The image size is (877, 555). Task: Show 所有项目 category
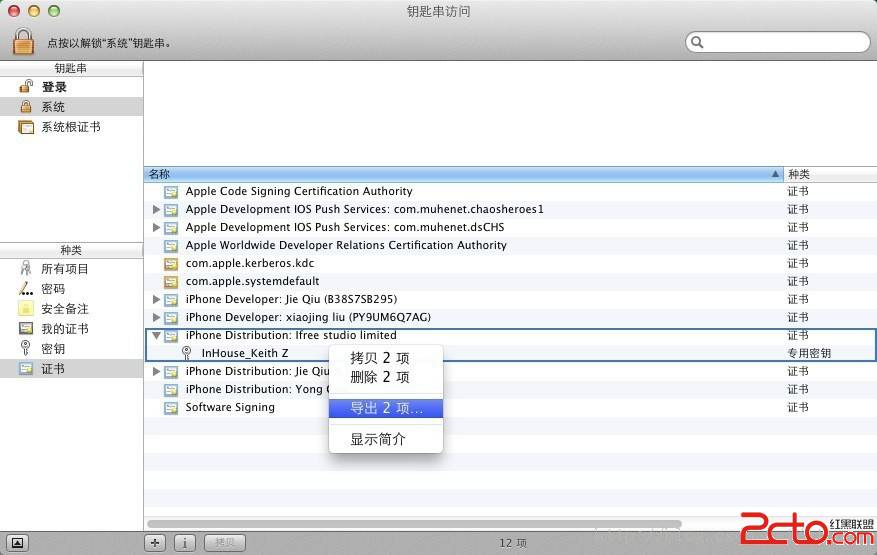click(x=64, y=269)
